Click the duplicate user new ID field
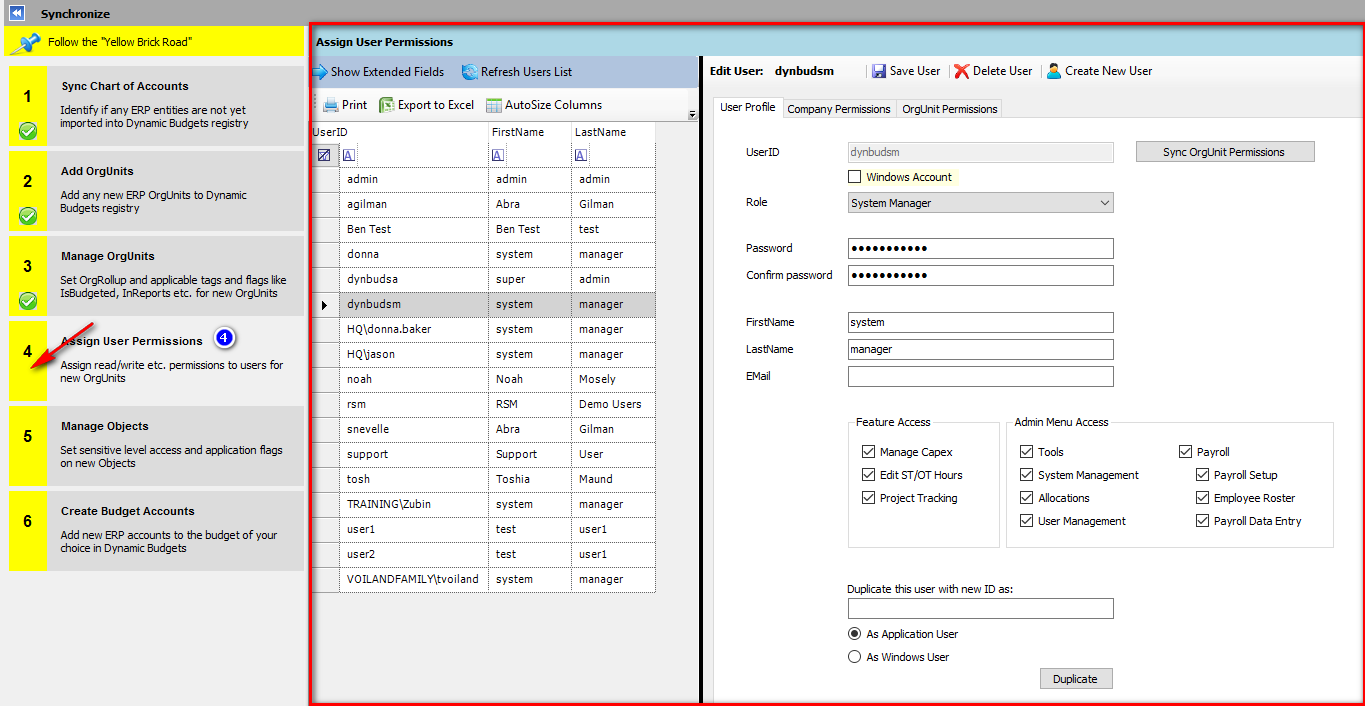 click(980, 608)
